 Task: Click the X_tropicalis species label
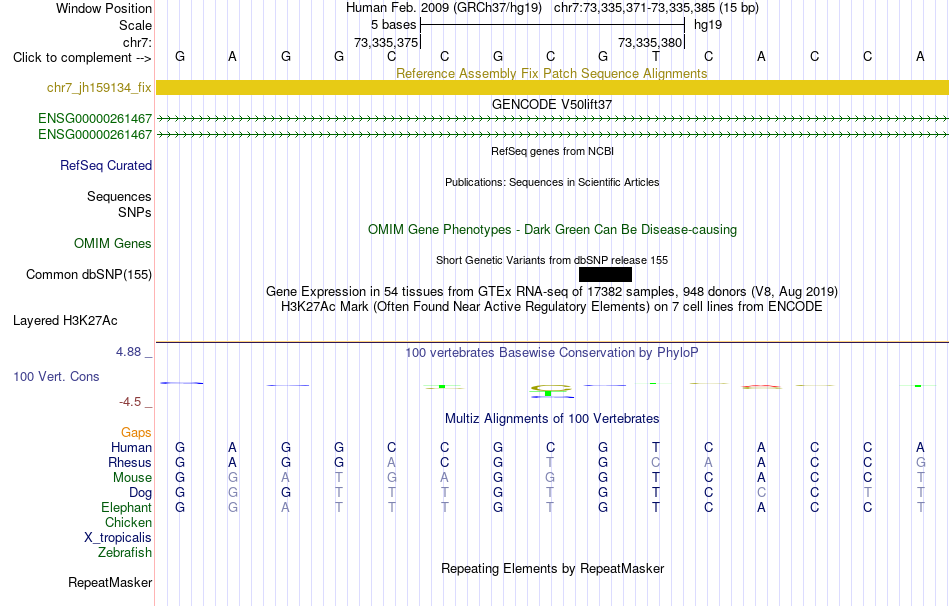point(118,538)
